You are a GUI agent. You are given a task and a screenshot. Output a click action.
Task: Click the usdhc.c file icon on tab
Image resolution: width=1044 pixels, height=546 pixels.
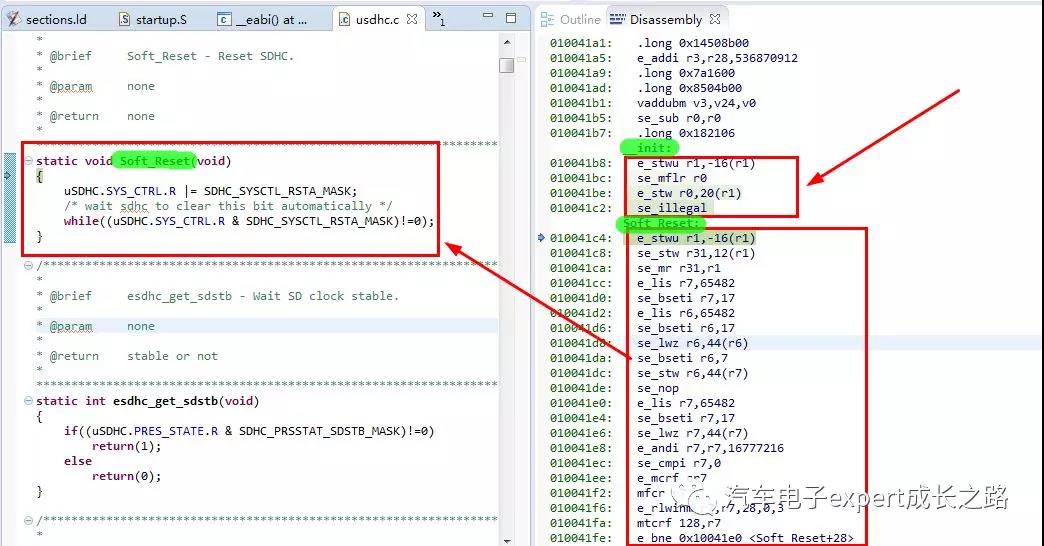345,19
